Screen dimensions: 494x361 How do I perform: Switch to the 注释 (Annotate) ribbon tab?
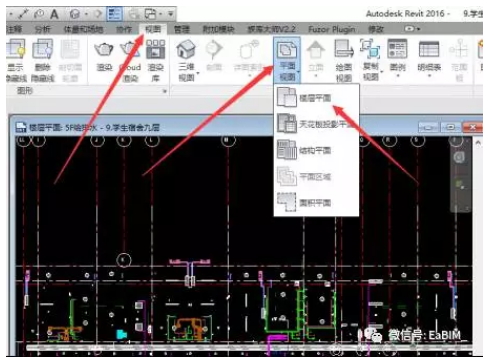click(14, 29)
